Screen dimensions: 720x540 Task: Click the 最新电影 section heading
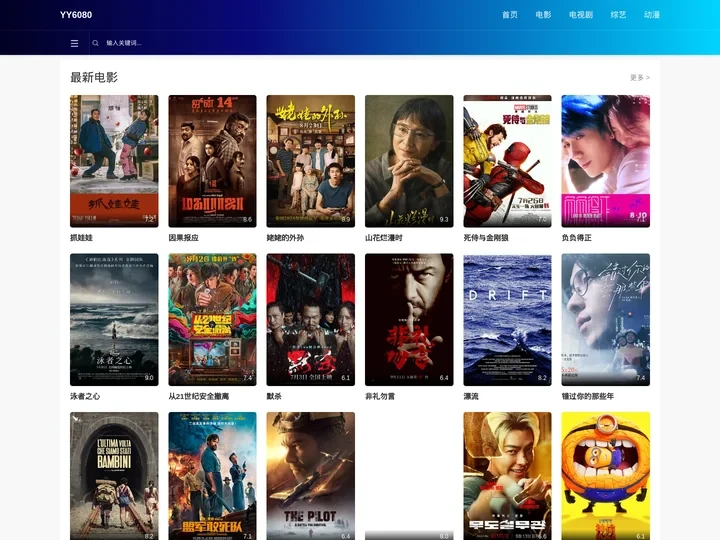click(x=94, y=77)
